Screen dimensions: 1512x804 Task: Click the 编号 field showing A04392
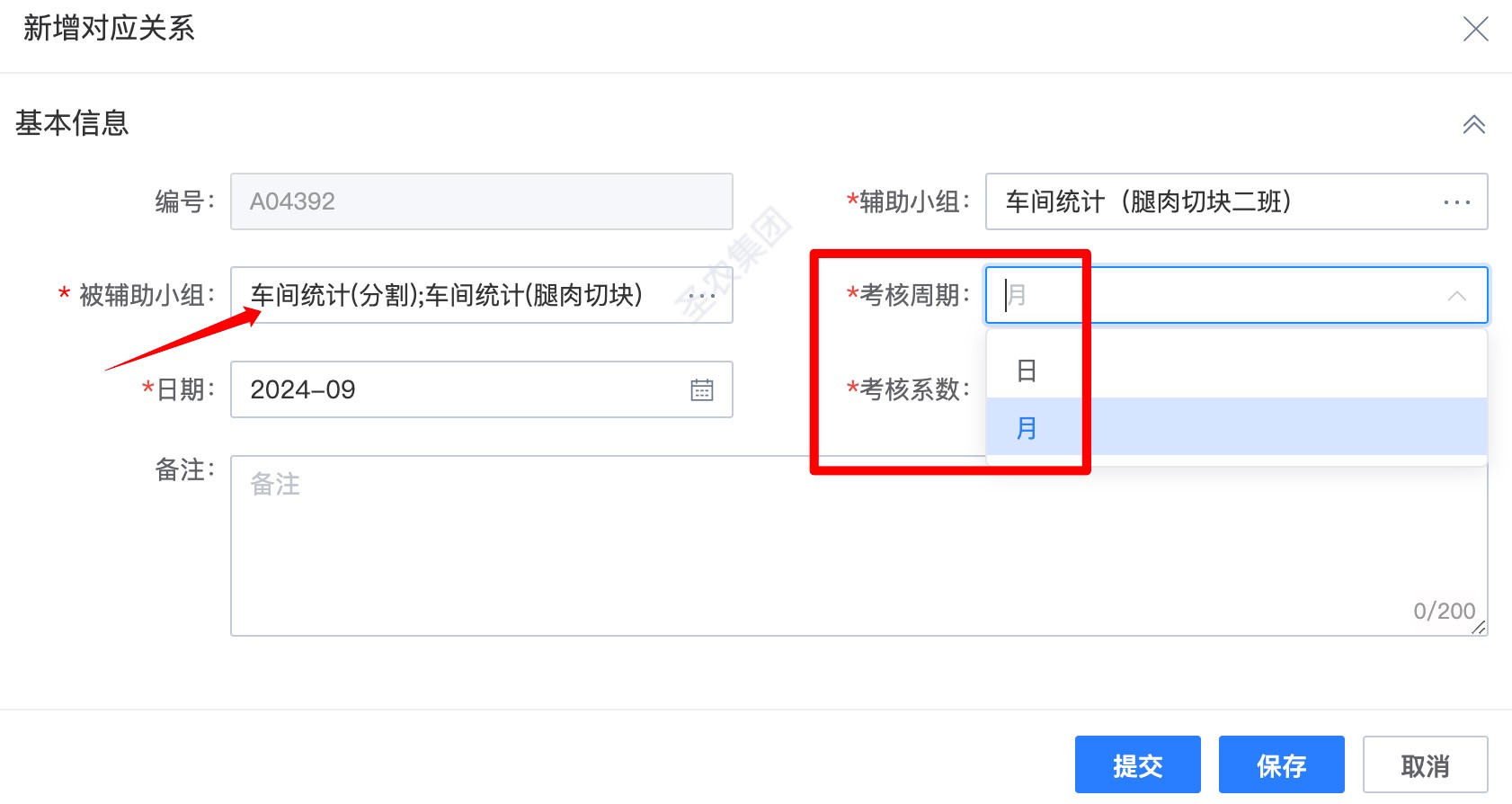(481, 201)
